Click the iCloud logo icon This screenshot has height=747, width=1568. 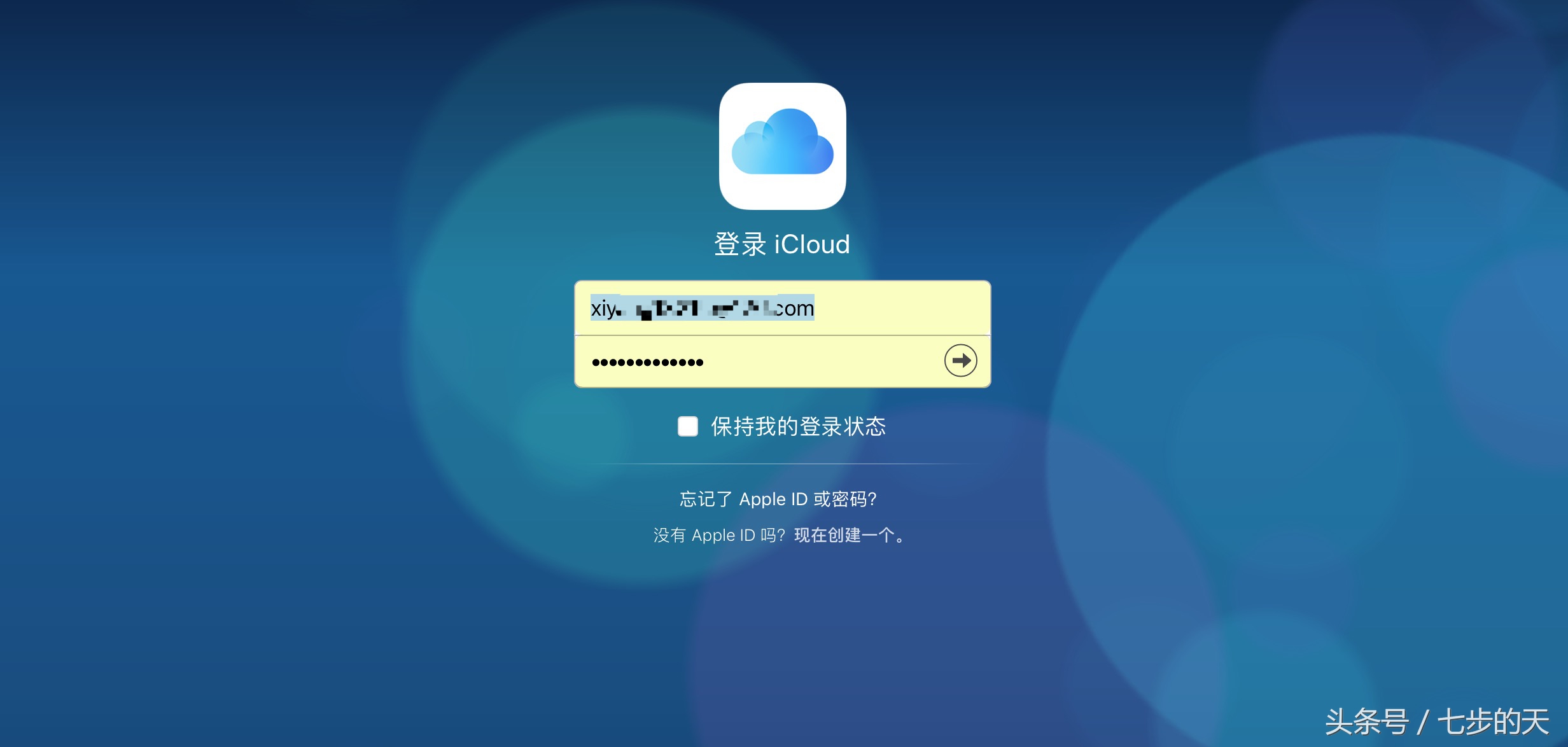pyautogui.click(x=783, y=155)
